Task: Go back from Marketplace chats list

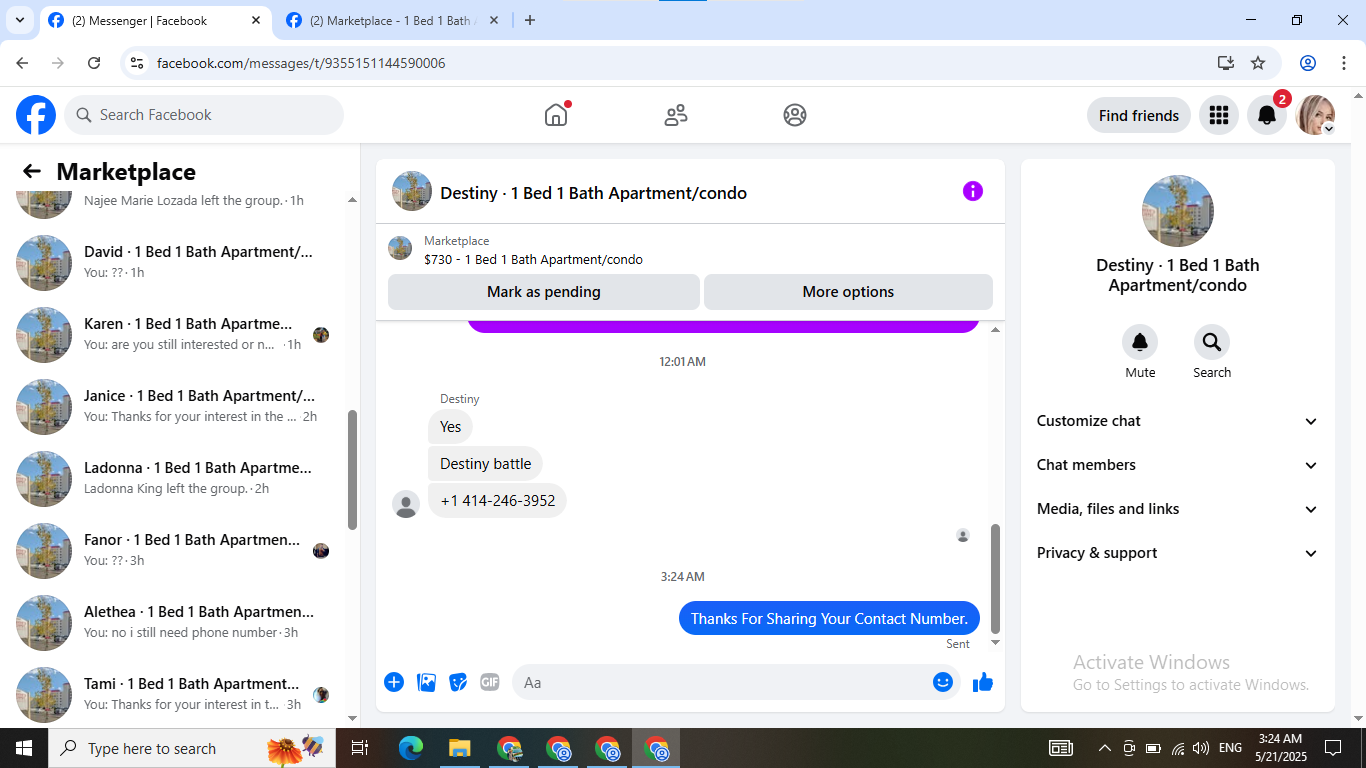Action: (32, 171)
